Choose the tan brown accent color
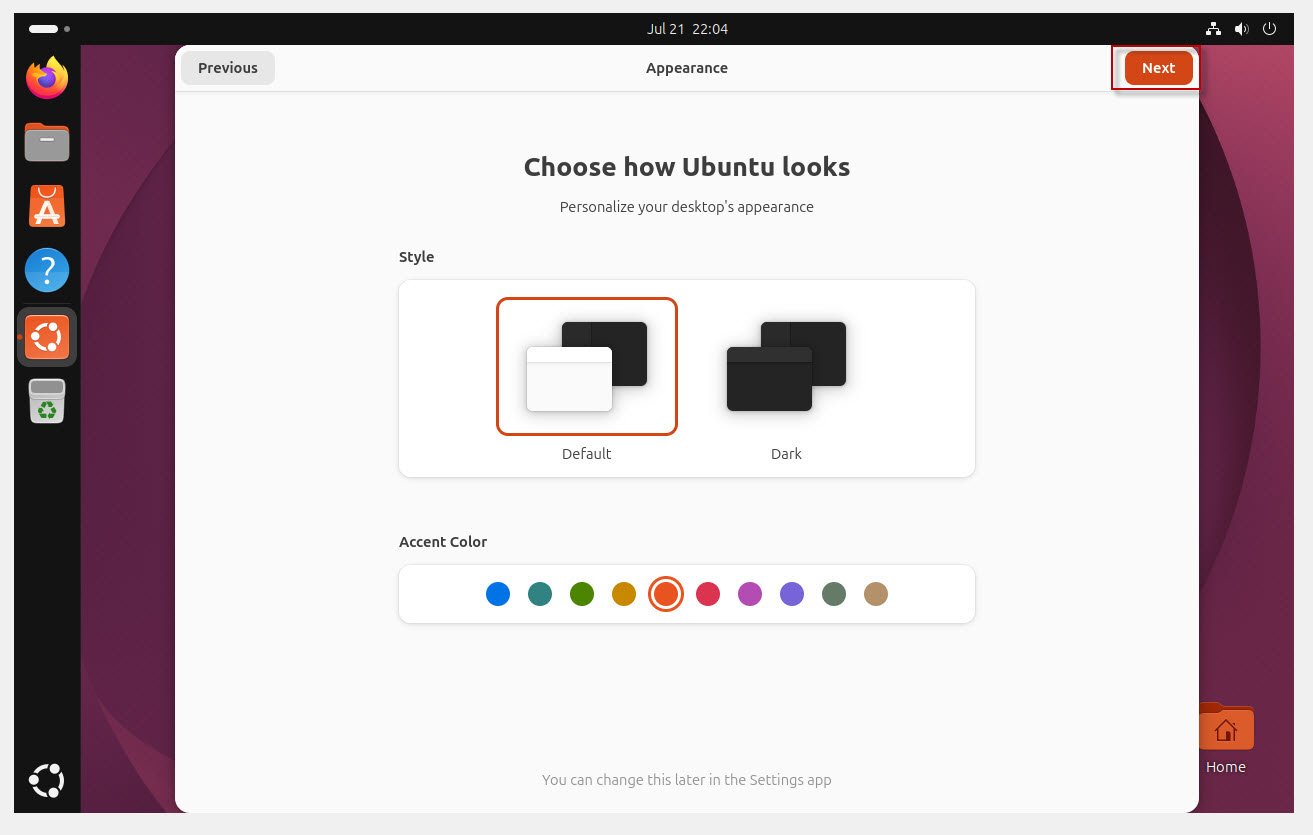 click(x=876, y=594)
